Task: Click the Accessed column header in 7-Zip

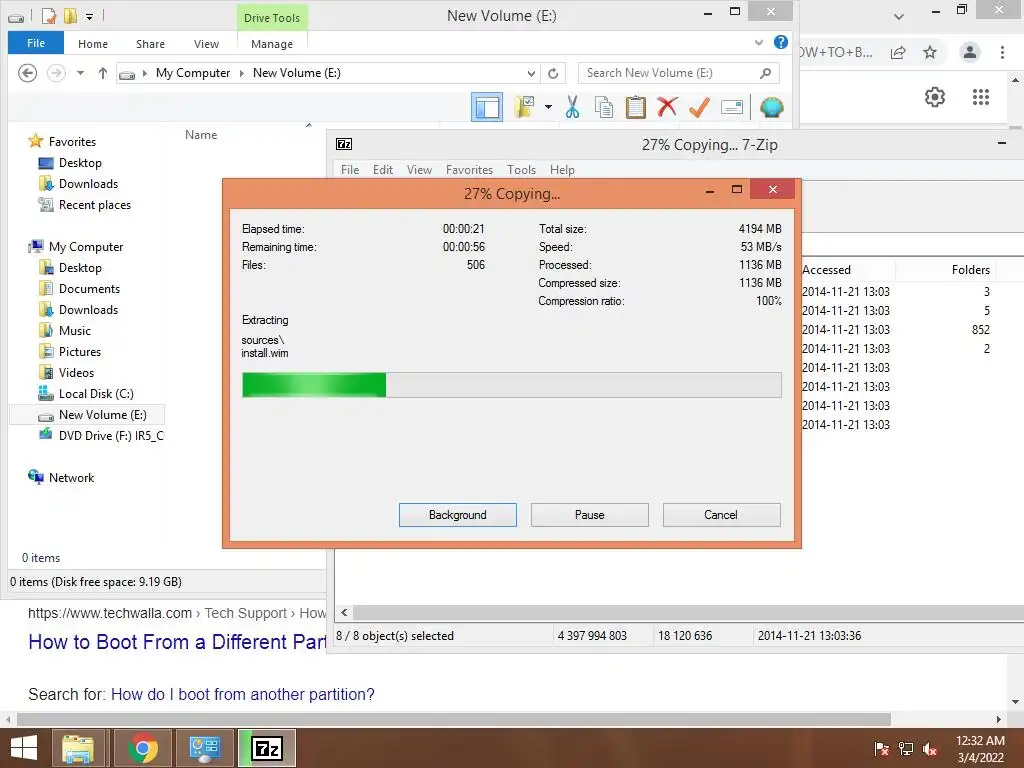Action: point(826,270)
